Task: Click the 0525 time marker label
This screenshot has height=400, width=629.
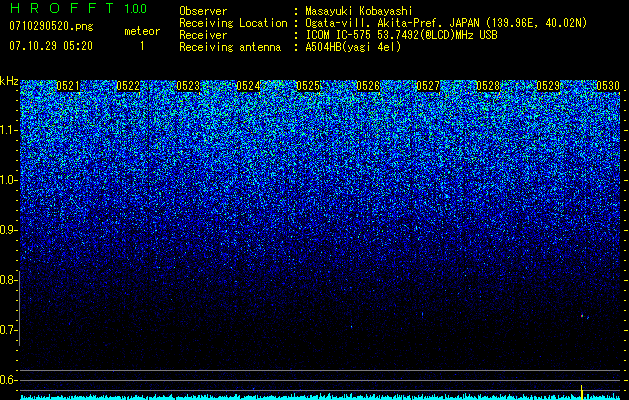Action: point(308,86)
